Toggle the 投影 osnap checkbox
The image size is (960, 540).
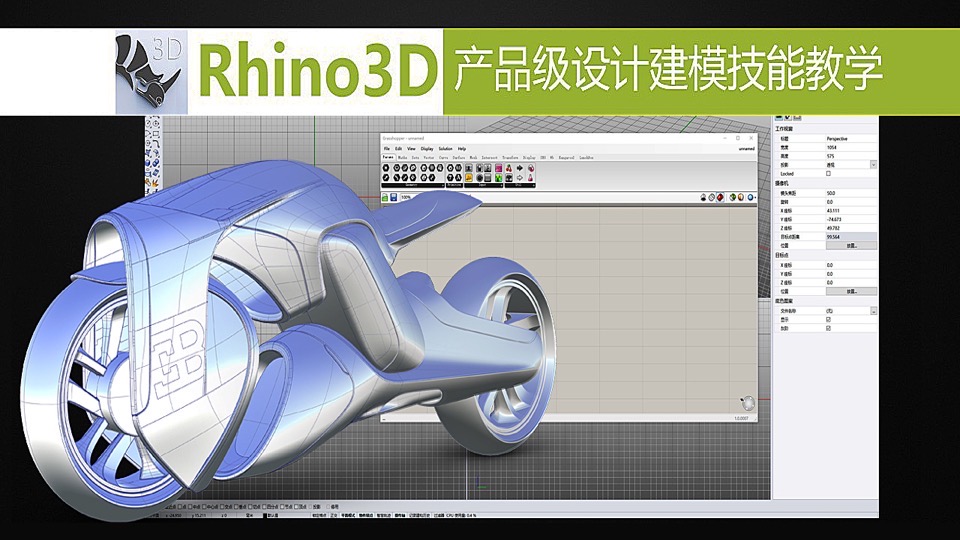click(x=310, y=506)
